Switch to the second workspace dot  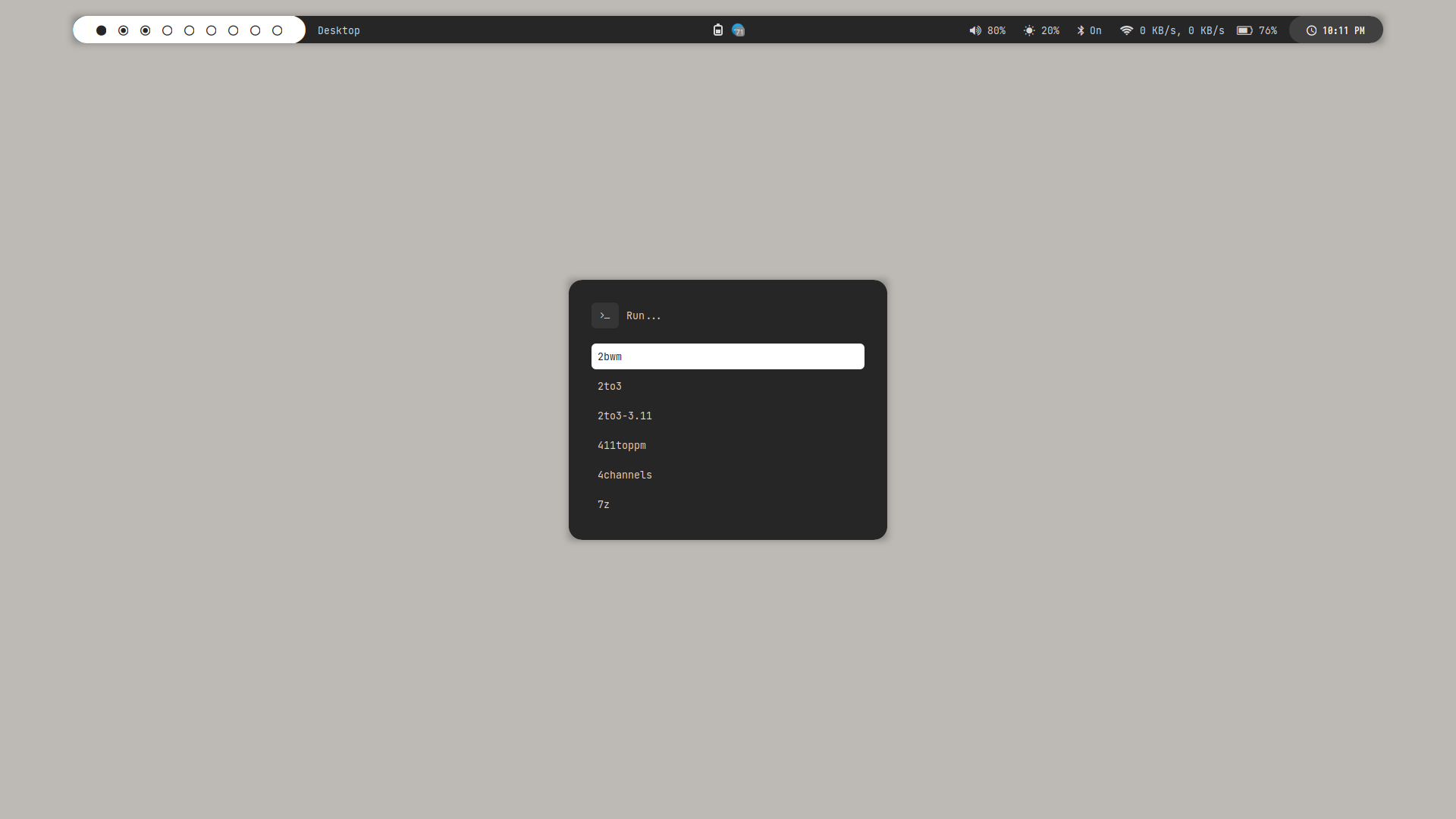click(123, 31)
